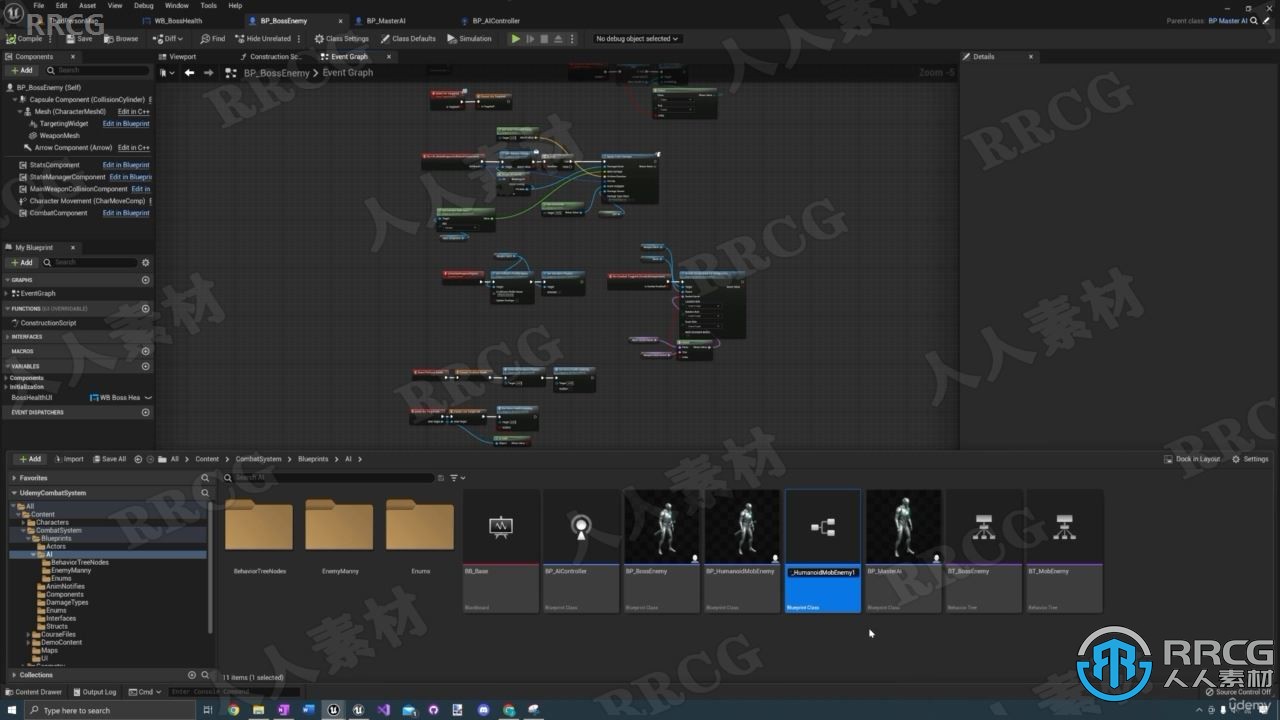This screenshot has width=1280, height=720.
Task: Switch to the WB_BossHealth tab
Action: pos(178,21)
